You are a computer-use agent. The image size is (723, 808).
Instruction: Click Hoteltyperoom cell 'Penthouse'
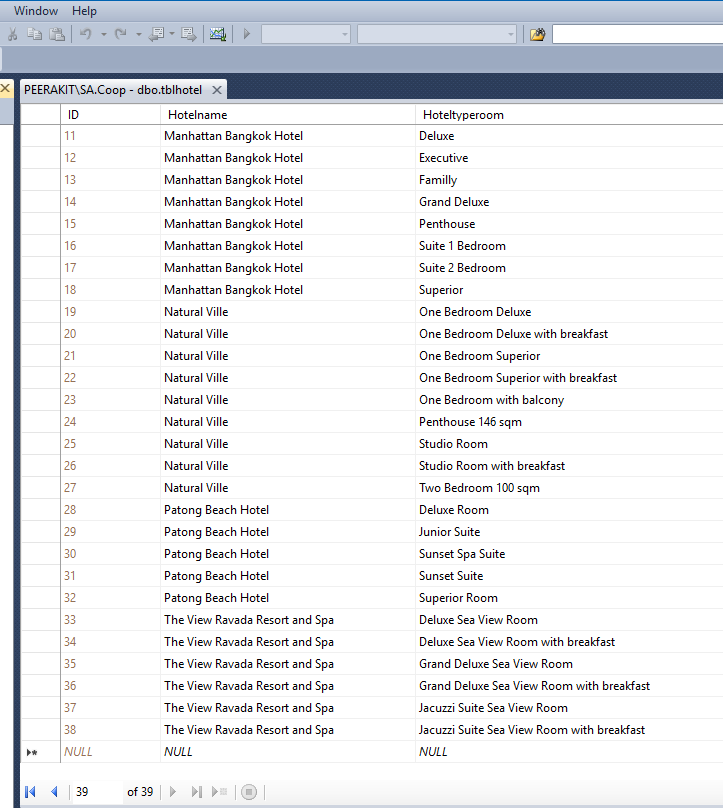tap(569, 224)
